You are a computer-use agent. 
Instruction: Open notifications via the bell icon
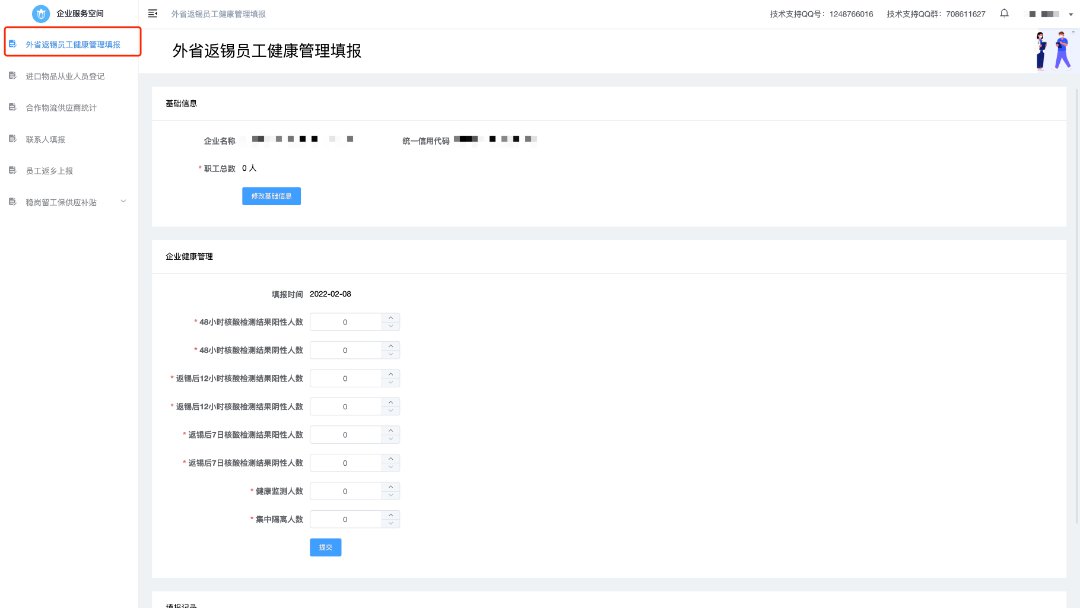[x=1004, y=14]
